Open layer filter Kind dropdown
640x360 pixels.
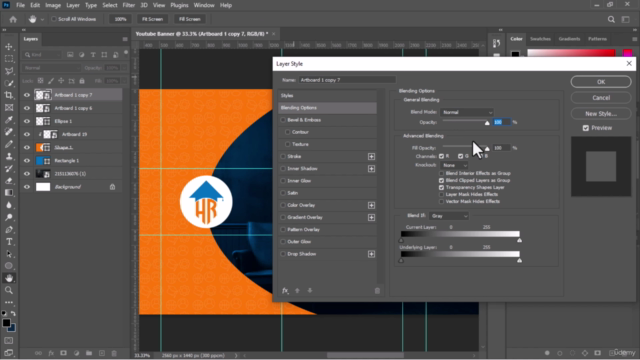click(x=42, y=55)
